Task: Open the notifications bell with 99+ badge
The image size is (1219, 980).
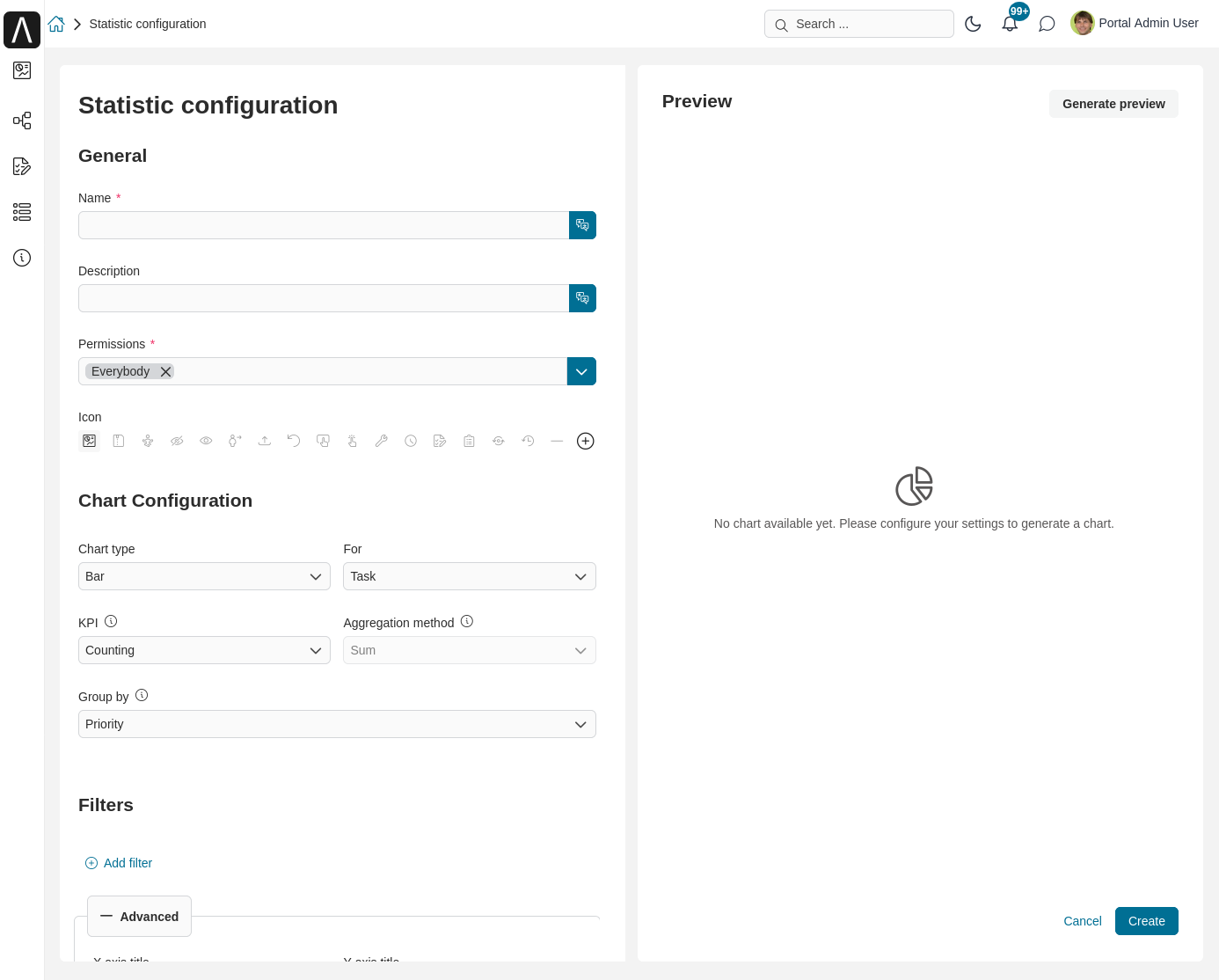Action: tap(1010, 24)
